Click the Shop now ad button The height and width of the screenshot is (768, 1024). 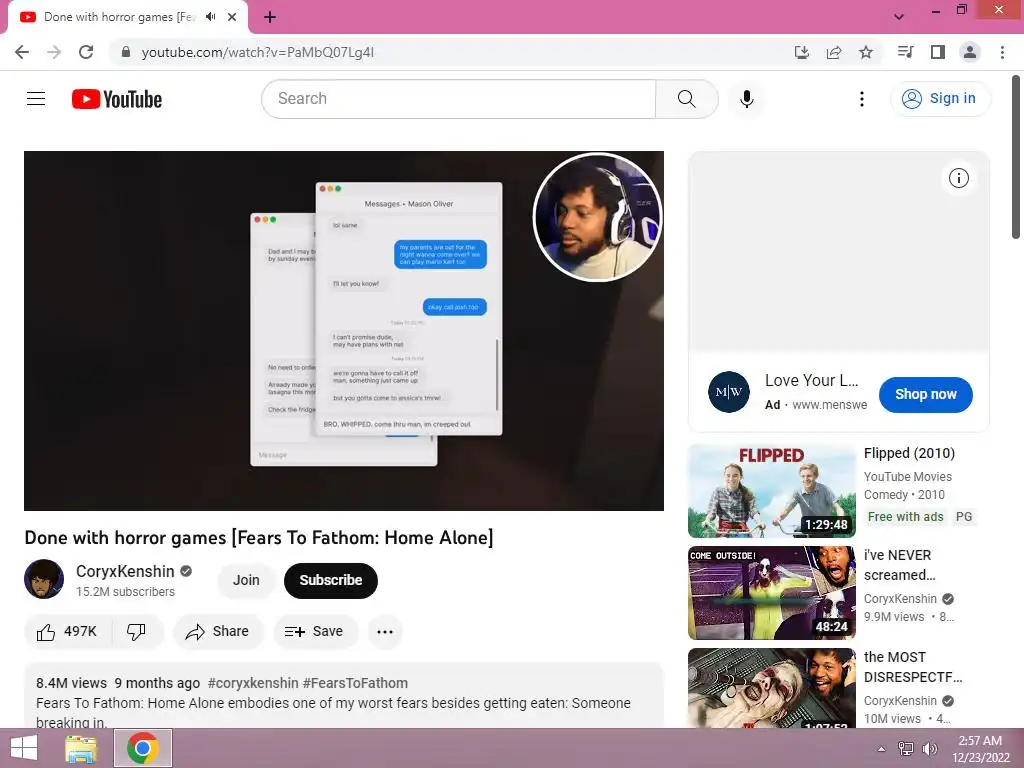pyautogui.click(x=925, y=394)
